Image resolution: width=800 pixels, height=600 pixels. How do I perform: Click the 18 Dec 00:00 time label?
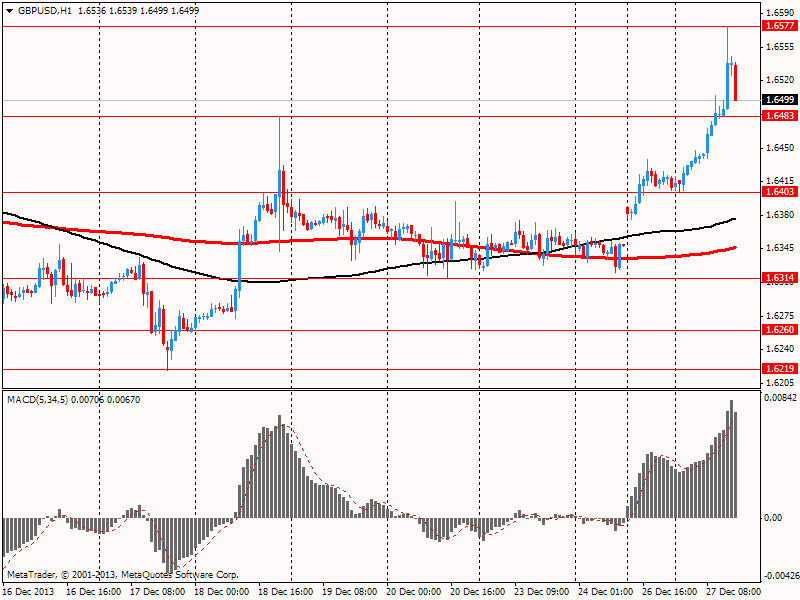pos(221,592)
